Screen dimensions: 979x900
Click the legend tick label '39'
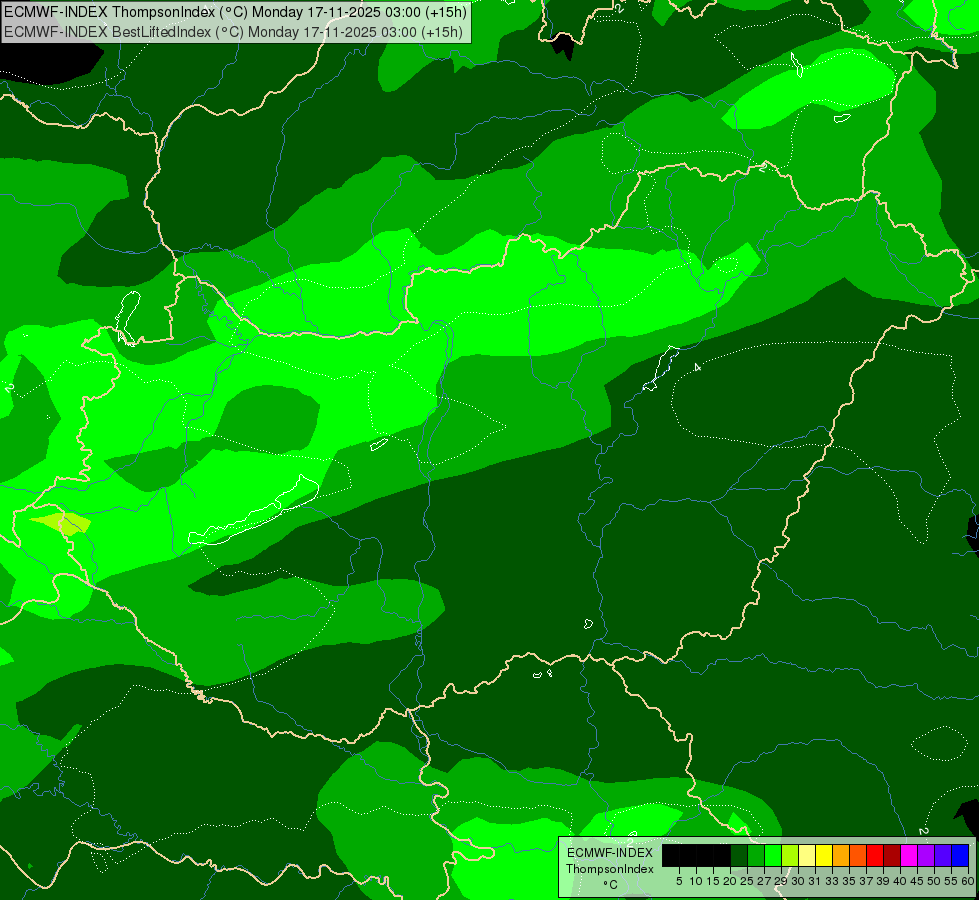[883, 881]
